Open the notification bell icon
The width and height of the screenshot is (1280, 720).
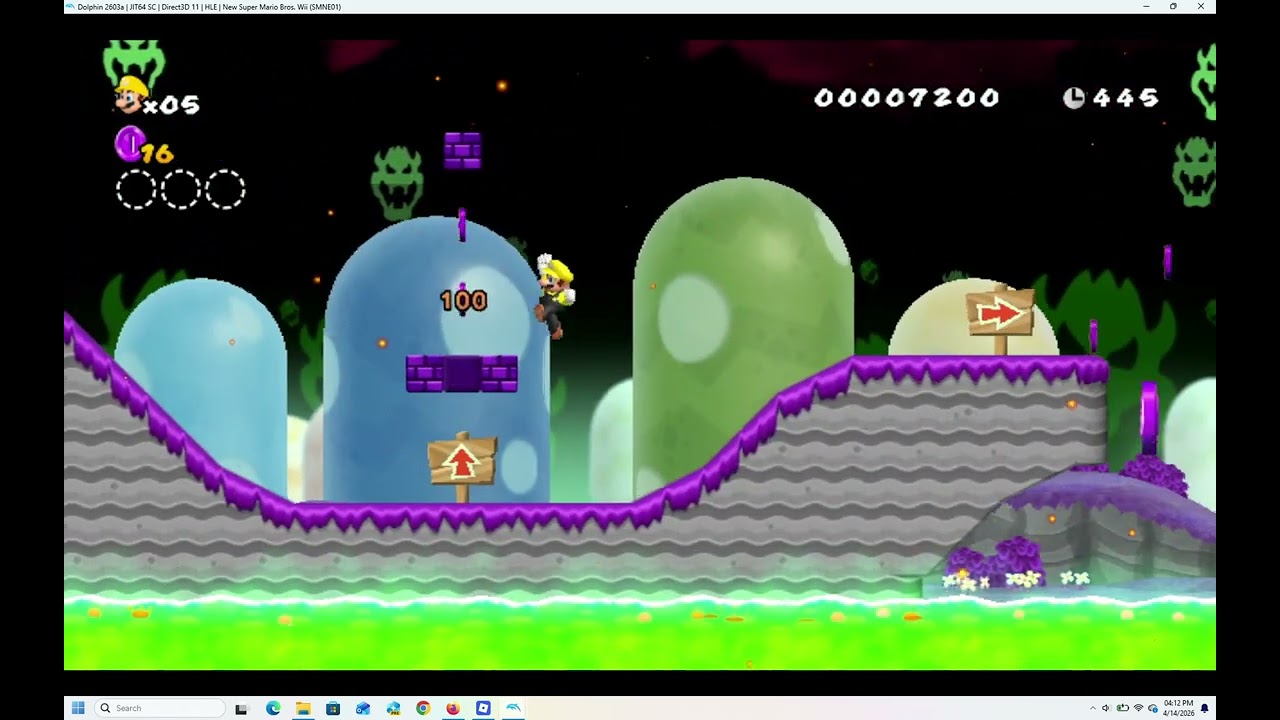point(1204,708)
